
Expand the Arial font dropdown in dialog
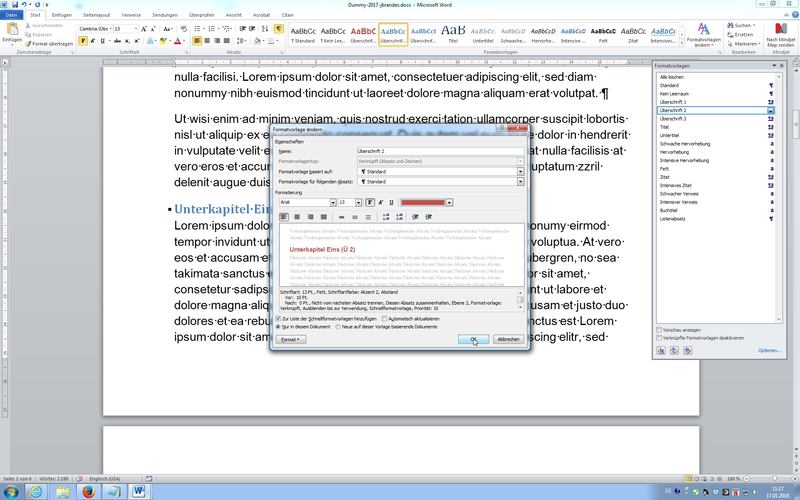[332, 202]
